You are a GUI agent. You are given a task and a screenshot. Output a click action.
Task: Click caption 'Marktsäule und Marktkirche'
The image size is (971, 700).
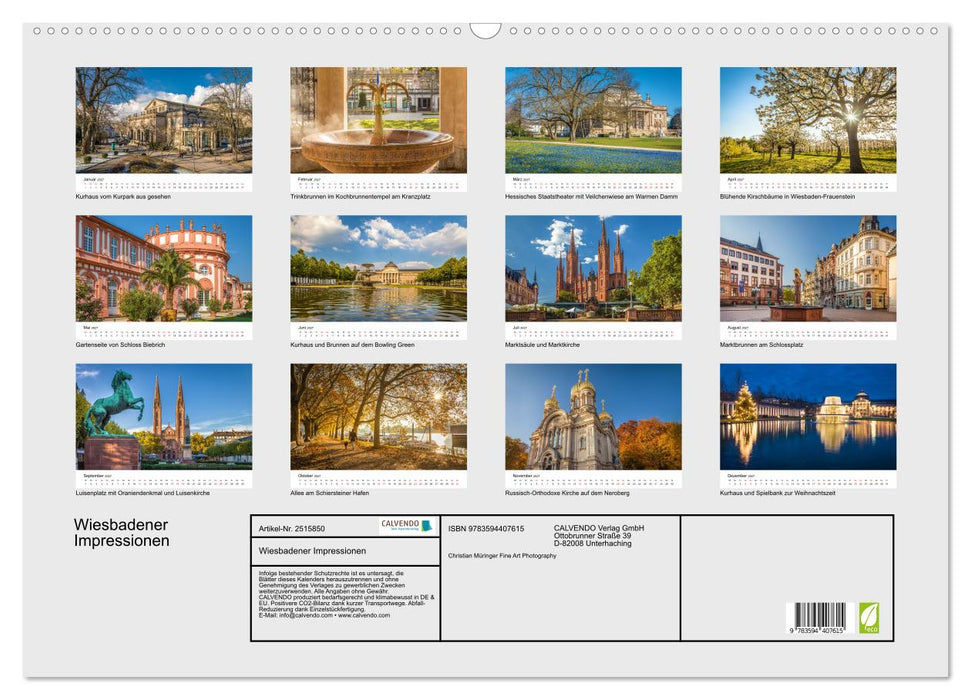(x=542, y=344)
